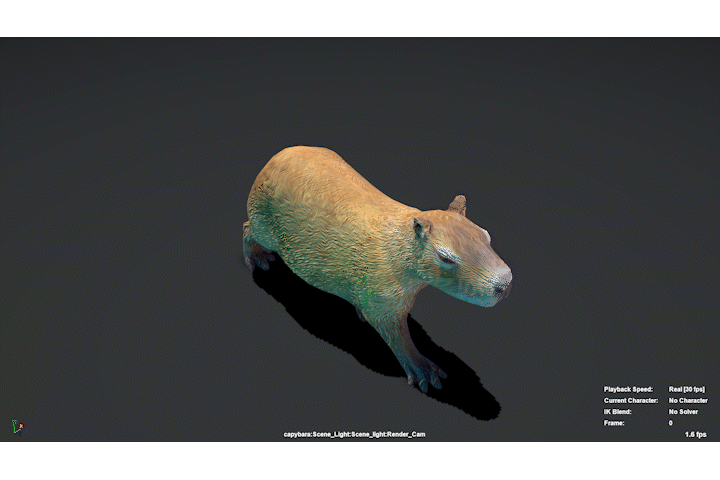Click the capybara's upright far ear
720x480 pixels.
pyautogui.click(x=458, y=205)
